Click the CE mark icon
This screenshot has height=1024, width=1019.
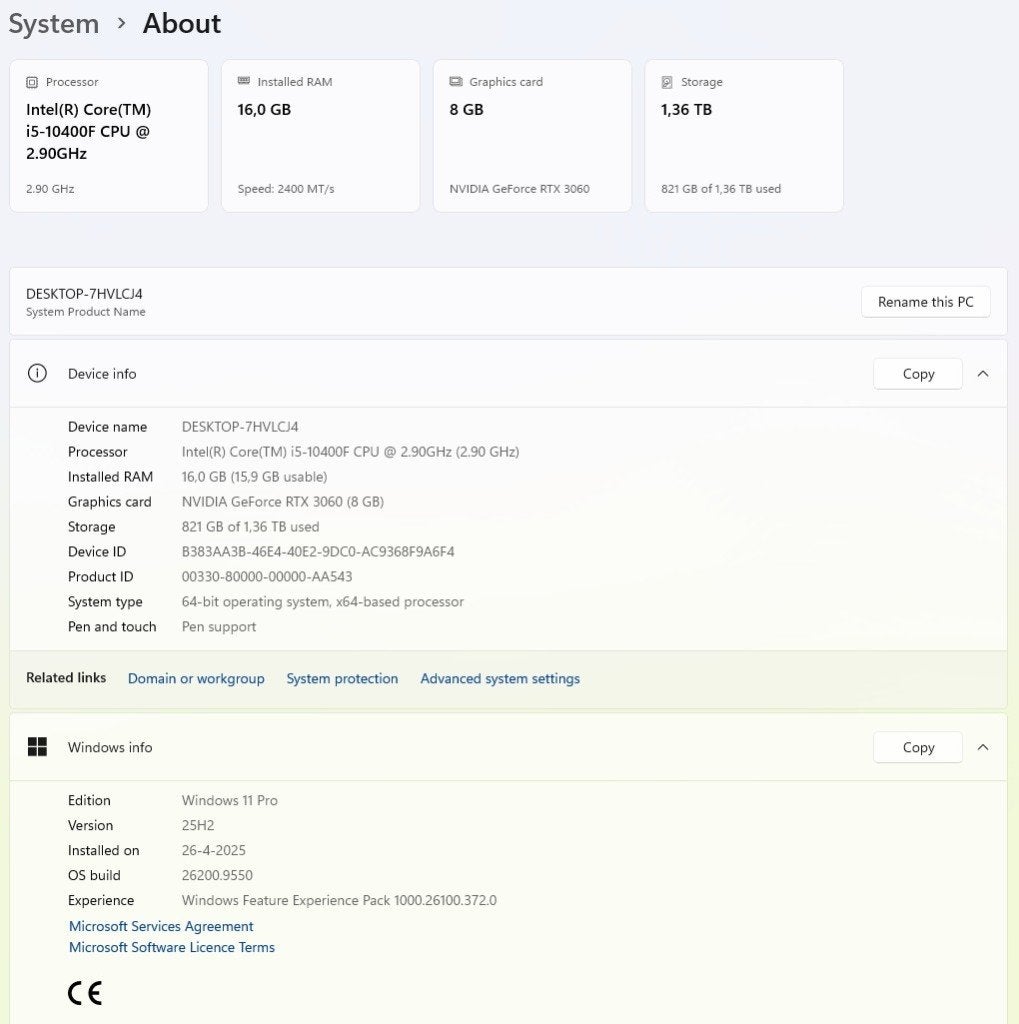point(85,993)
